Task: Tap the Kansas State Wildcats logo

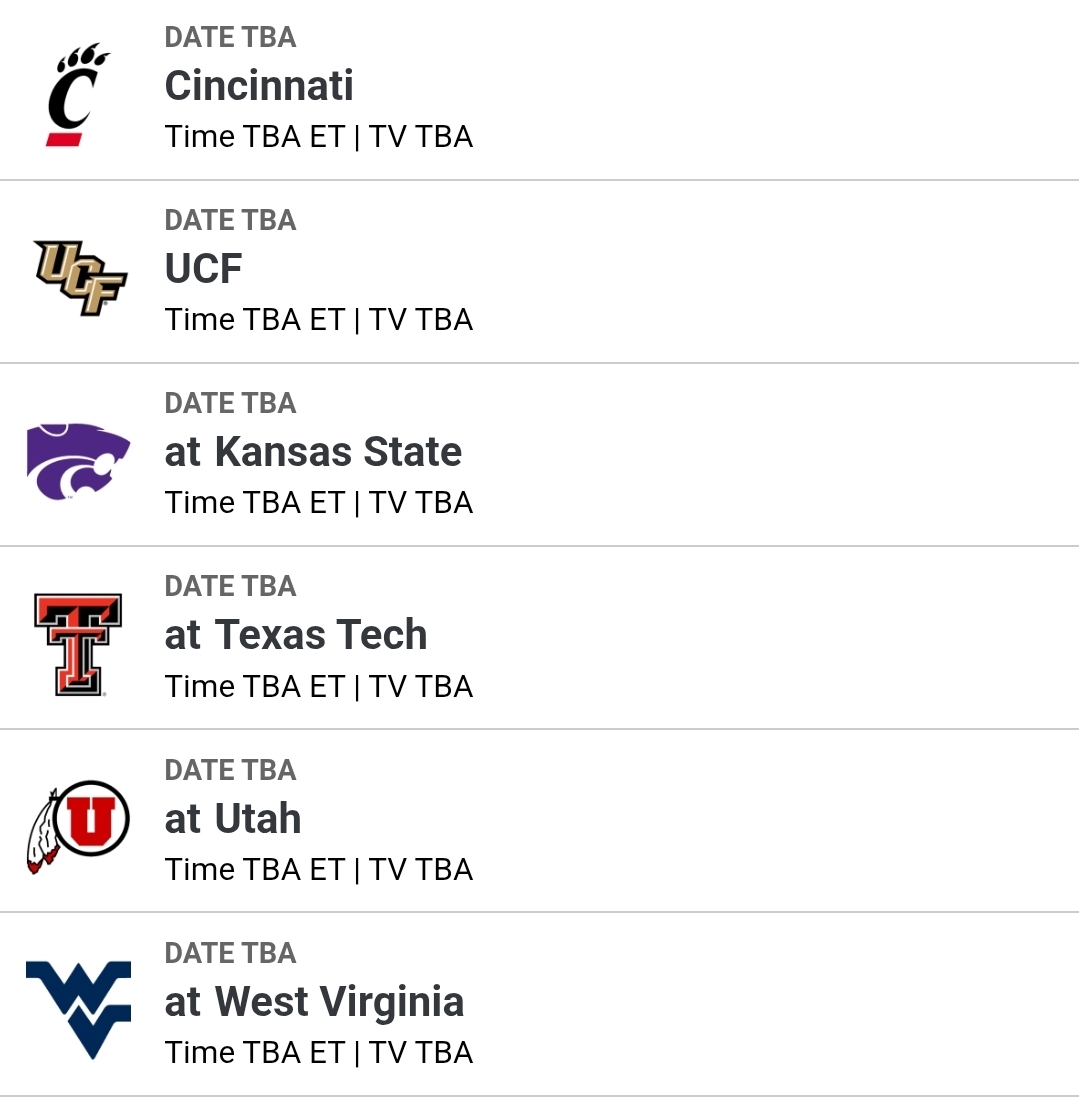Action: point(78,461)
